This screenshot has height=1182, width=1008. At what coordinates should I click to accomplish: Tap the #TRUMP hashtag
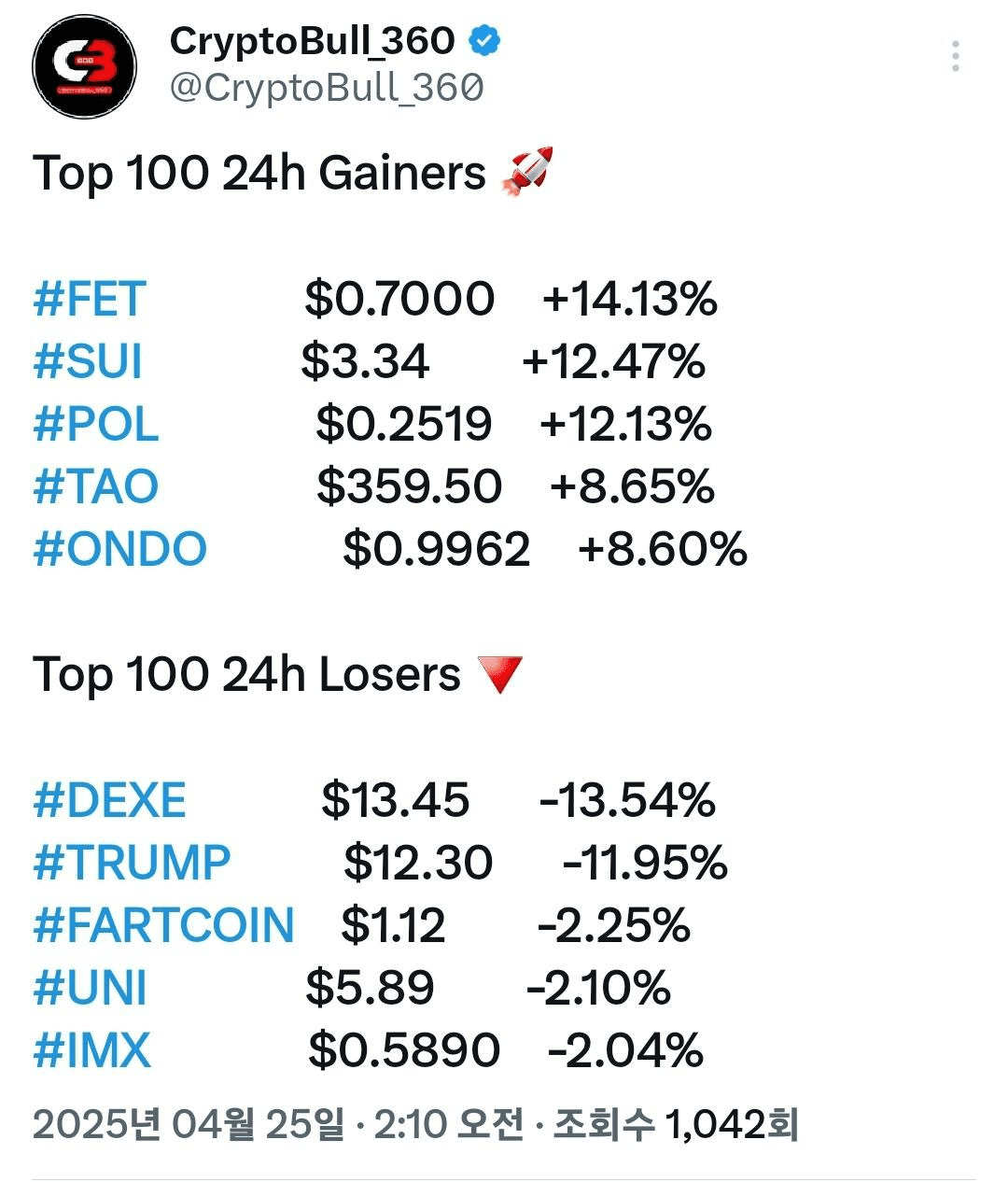pos(132,863)
